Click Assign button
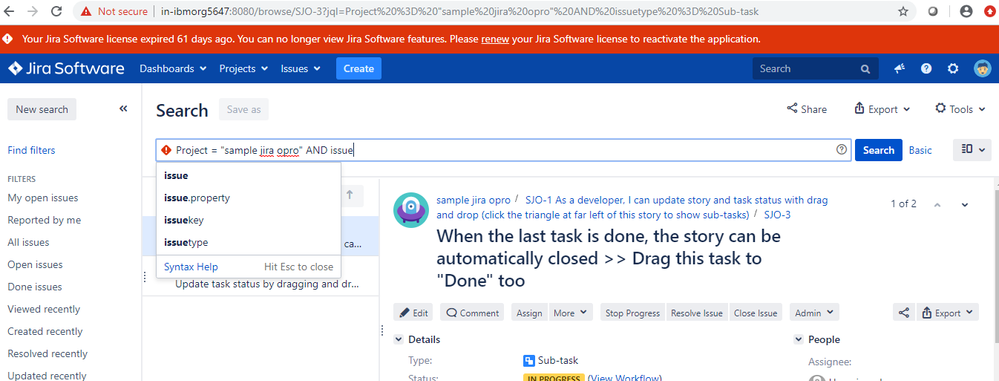This screenshot has width=999, height=381. point(529,312)
